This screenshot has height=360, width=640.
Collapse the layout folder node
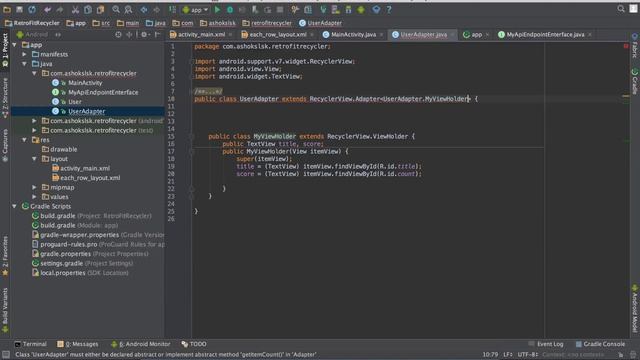point(34,159)
